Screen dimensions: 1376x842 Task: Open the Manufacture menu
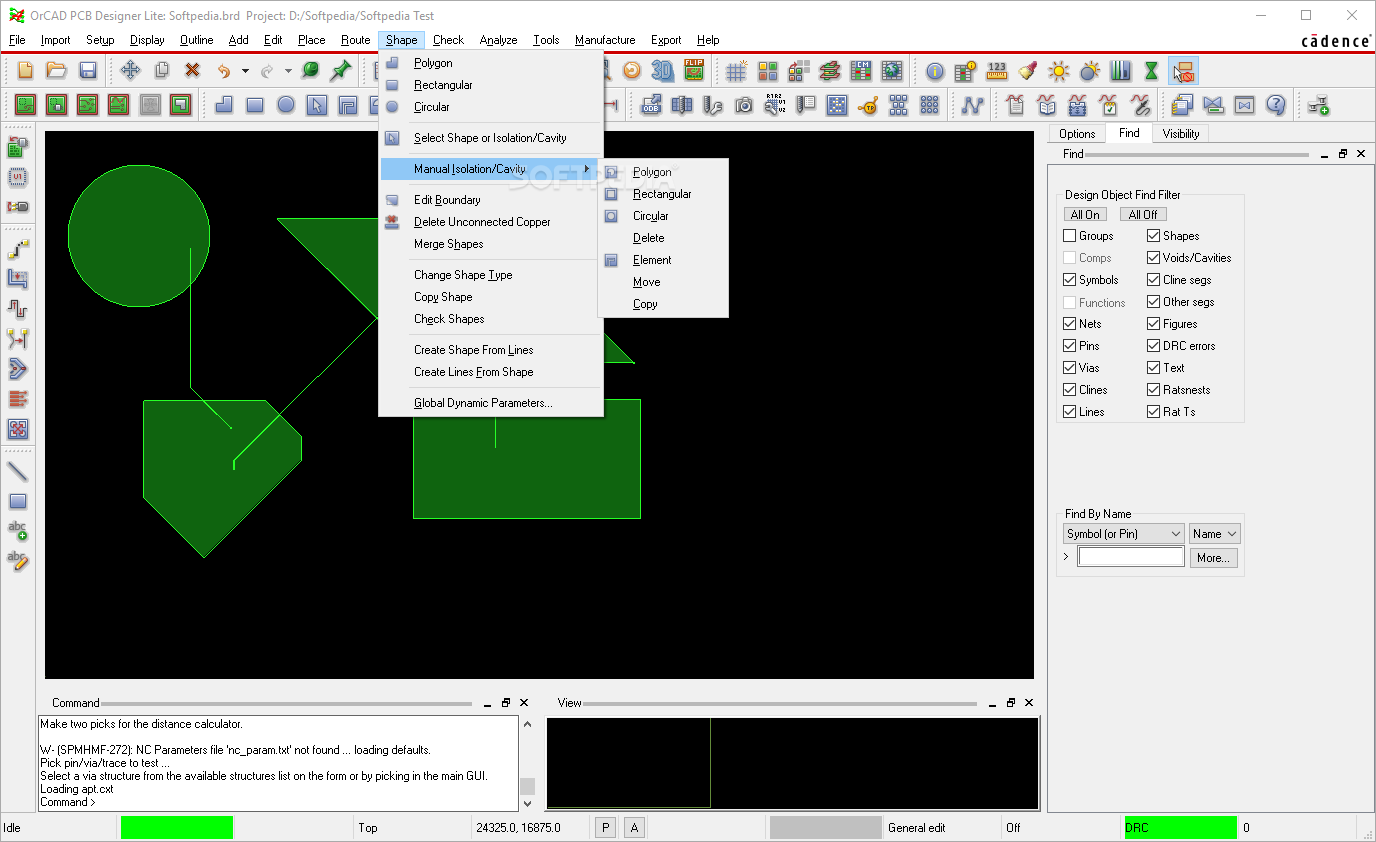(605, 40)
